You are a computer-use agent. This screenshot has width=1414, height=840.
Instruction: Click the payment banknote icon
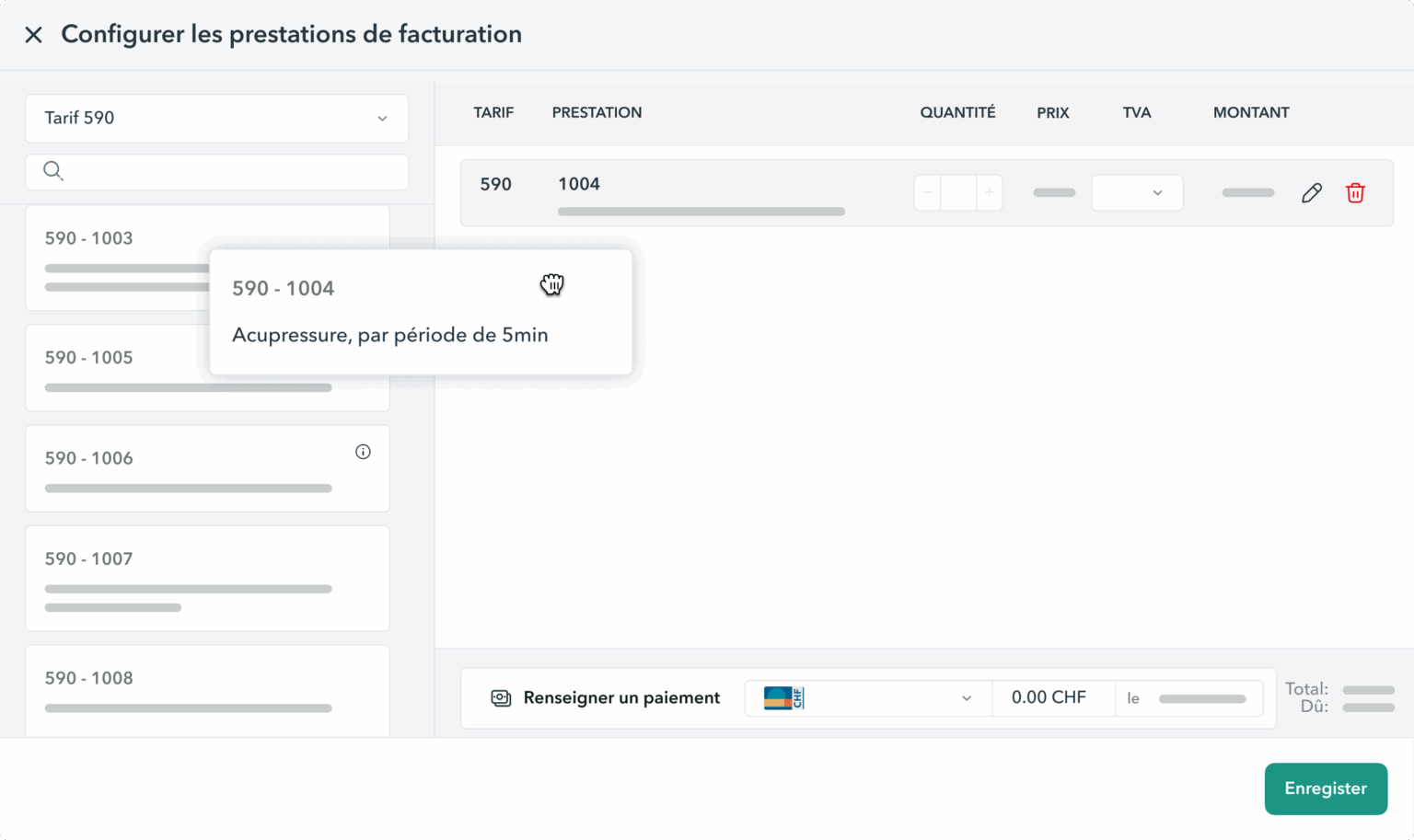coord(501,698)
